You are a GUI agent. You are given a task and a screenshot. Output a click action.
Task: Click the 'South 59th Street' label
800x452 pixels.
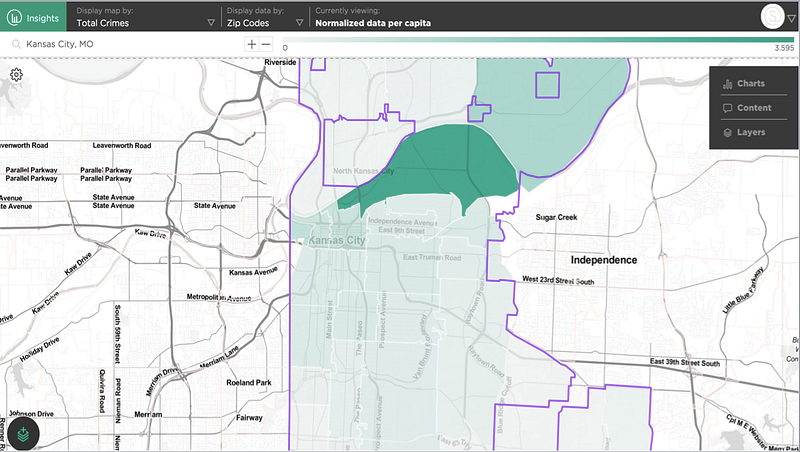click(x=117, y=334)
